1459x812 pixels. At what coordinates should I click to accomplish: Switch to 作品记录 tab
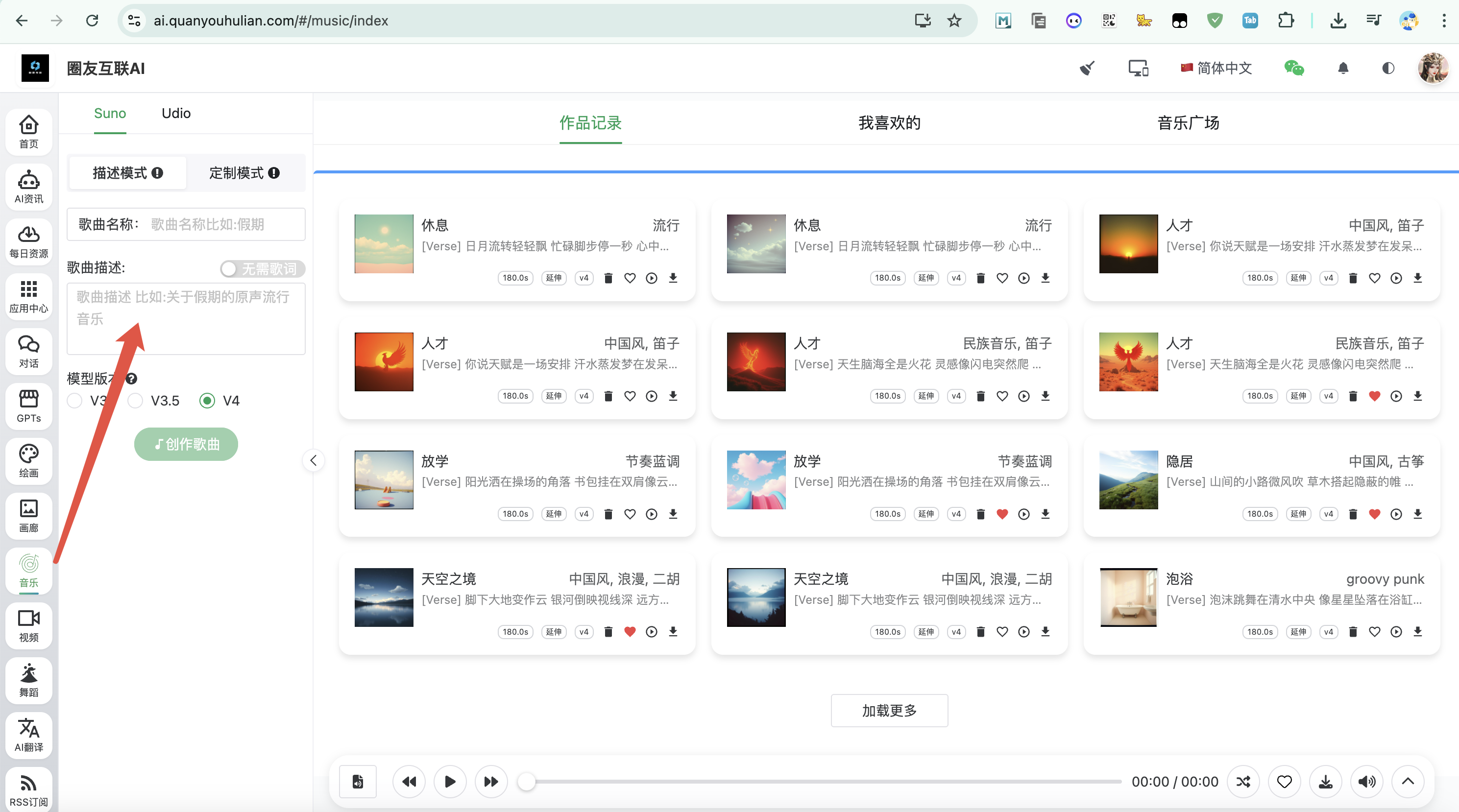click(x=591, y=123)
